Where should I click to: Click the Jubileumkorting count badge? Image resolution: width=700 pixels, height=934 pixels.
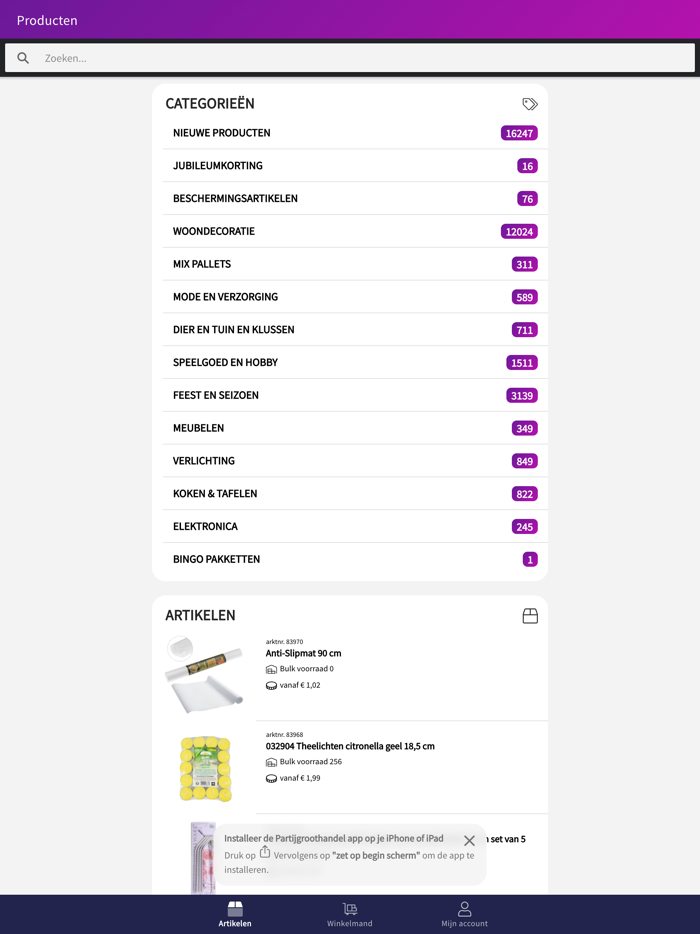pos(527,166)
